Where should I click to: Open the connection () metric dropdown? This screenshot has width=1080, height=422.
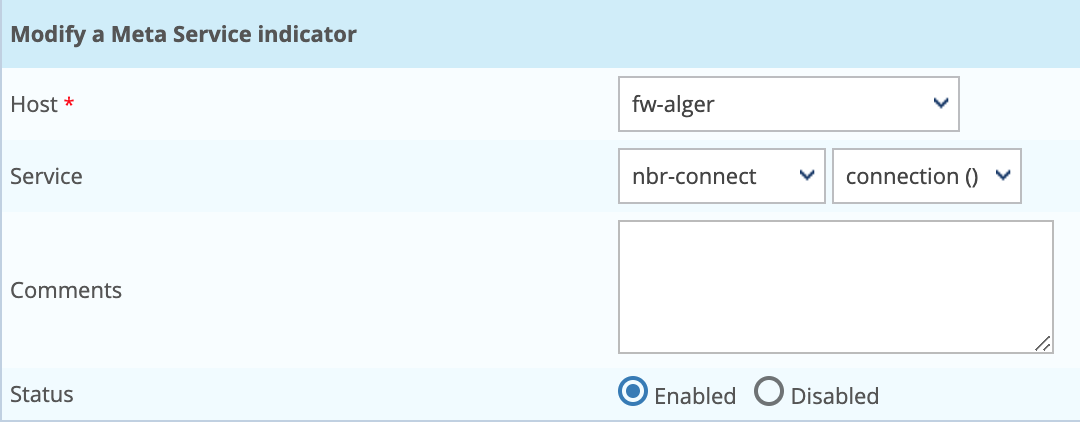click(925, 176)
